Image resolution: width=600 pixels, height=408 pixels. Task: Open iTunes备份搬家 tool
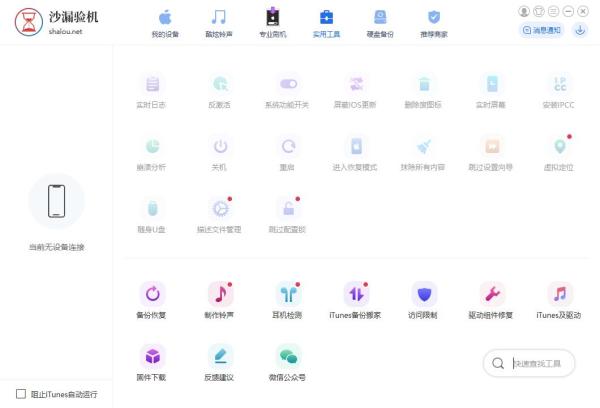(355, 302)
